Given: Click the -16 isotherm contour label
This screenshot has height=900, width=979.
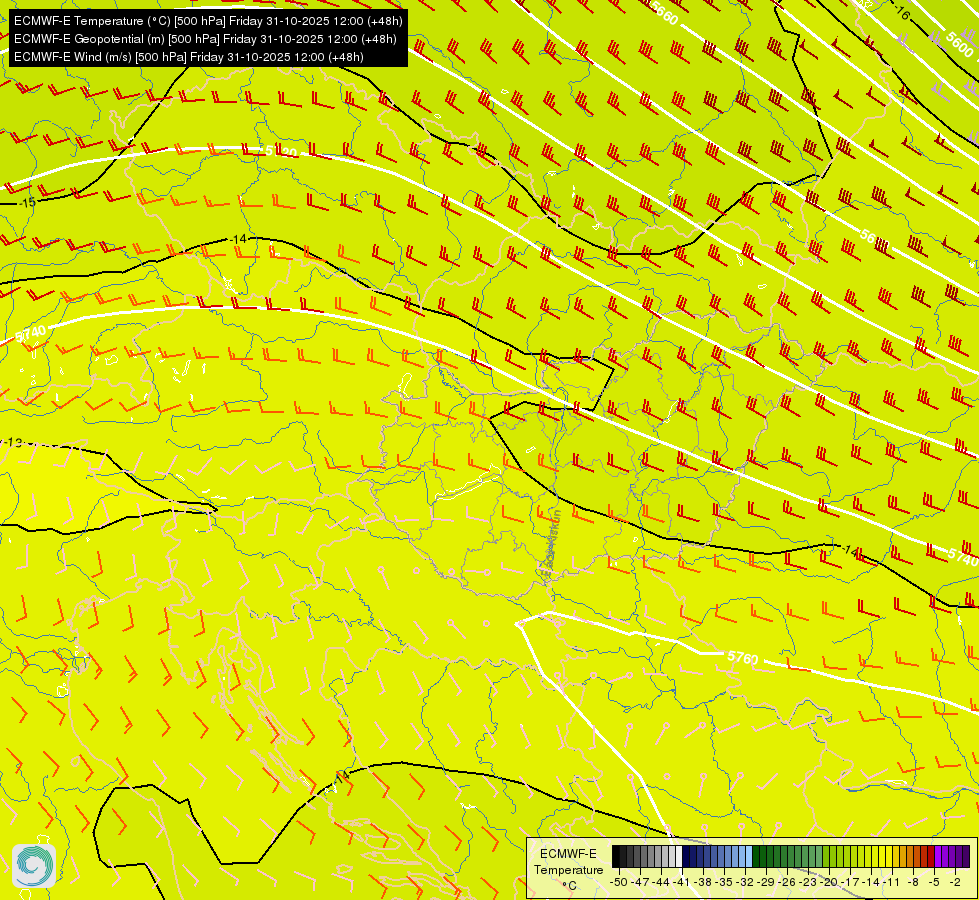Looking at the screenshot, I should pyautogui.click(x=900, y=11).
